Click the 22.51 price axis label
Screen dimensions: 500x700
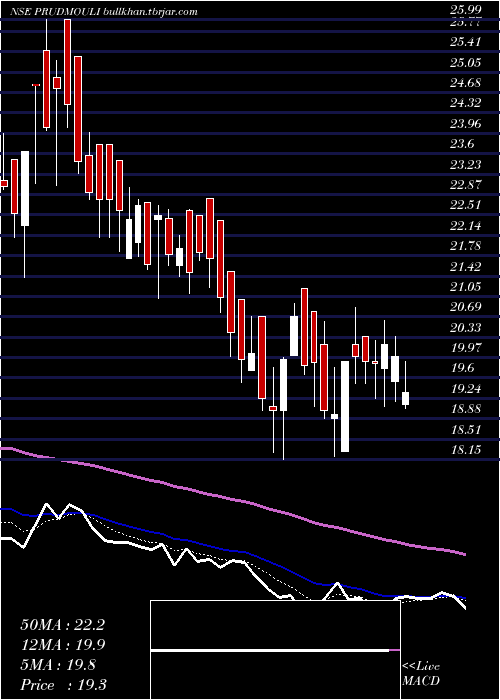(466, 206)
